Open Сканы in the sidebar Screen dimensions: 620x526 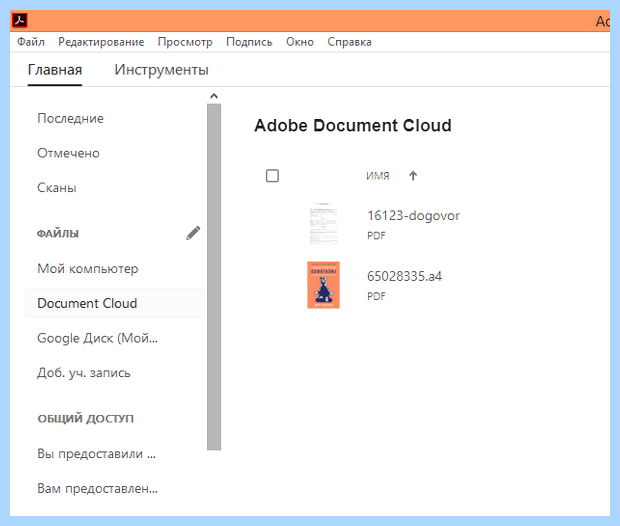coord(57,188)
